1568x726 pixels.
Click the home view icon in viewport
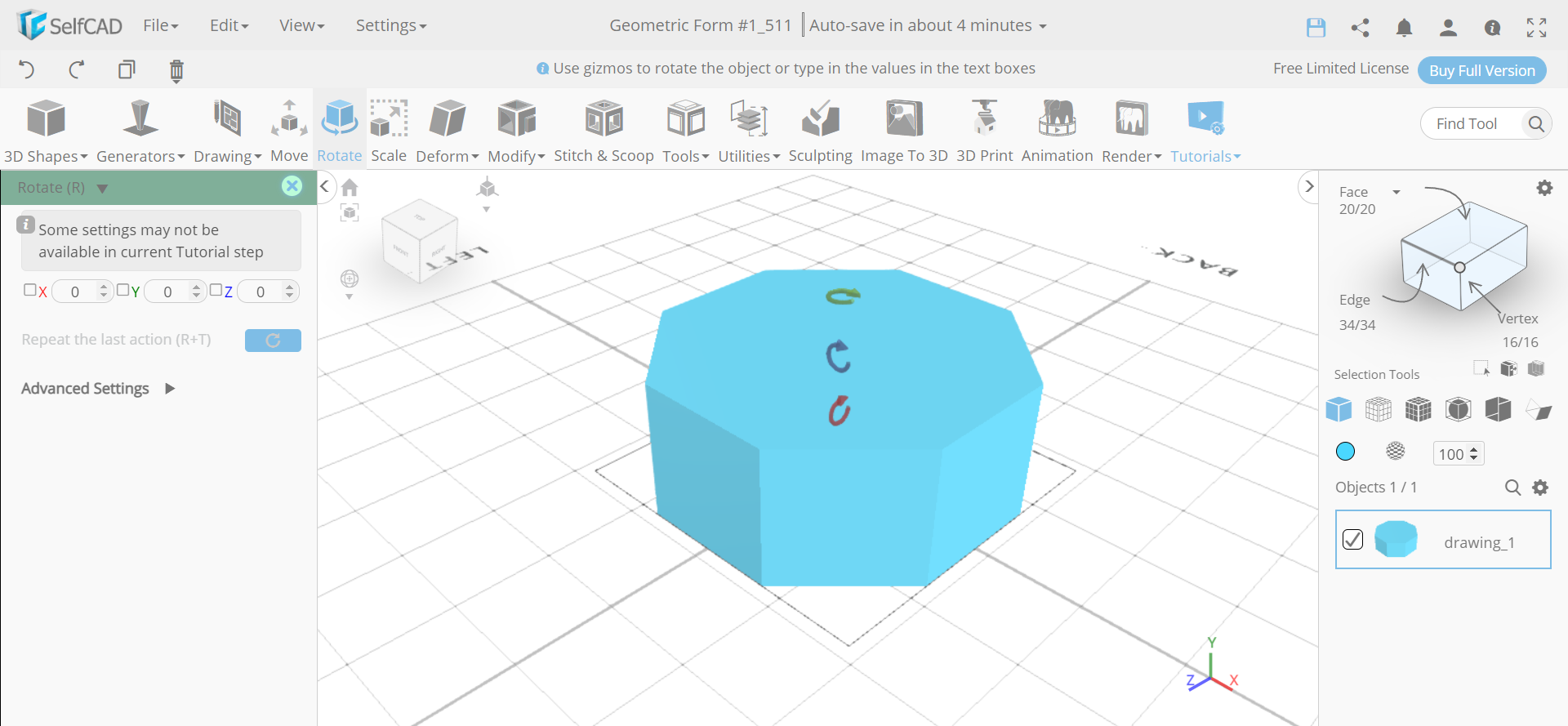pyautogui.click(x=350, y=188)
